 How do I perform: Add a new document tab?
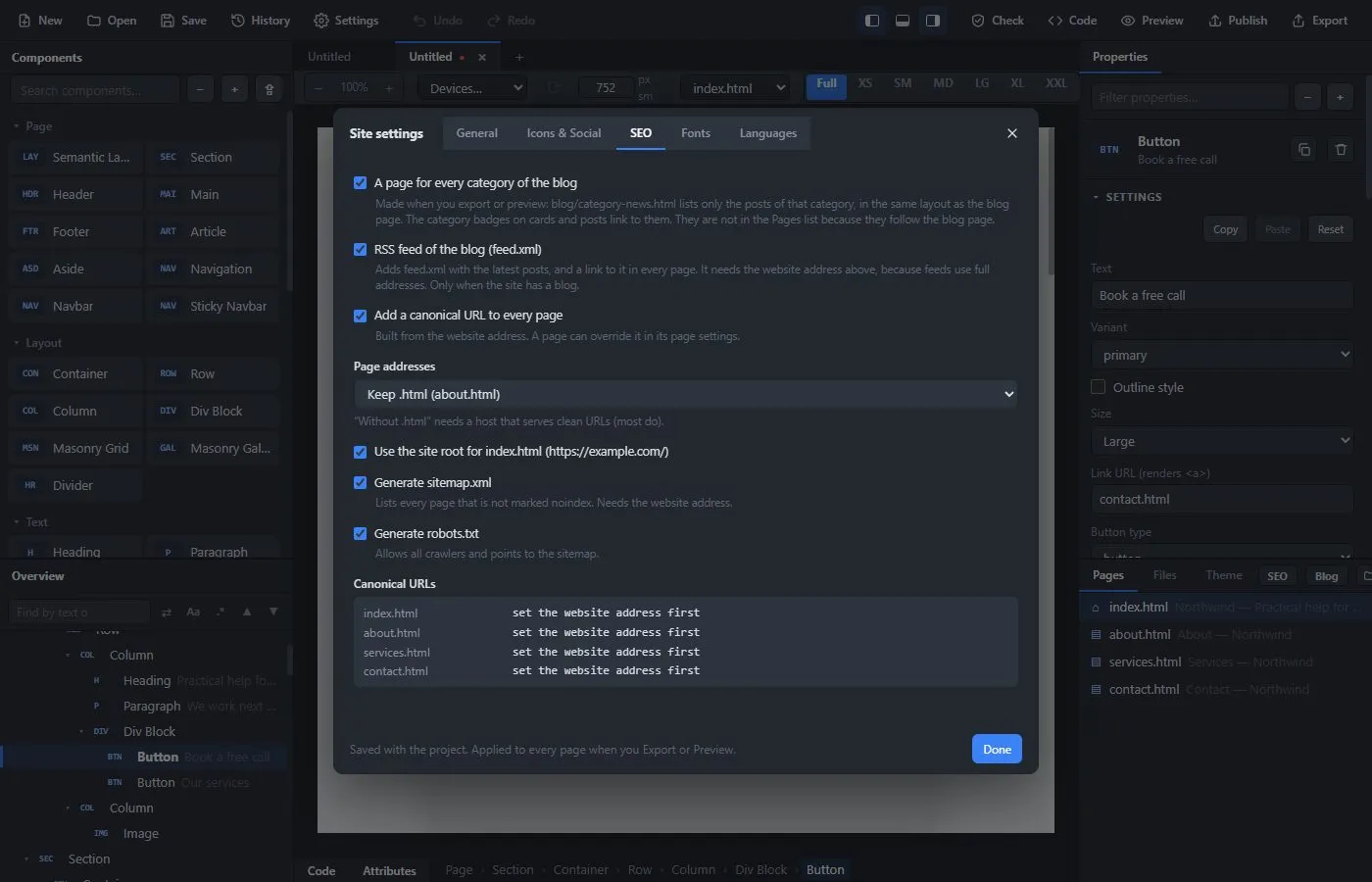click(x=519, y=58)
